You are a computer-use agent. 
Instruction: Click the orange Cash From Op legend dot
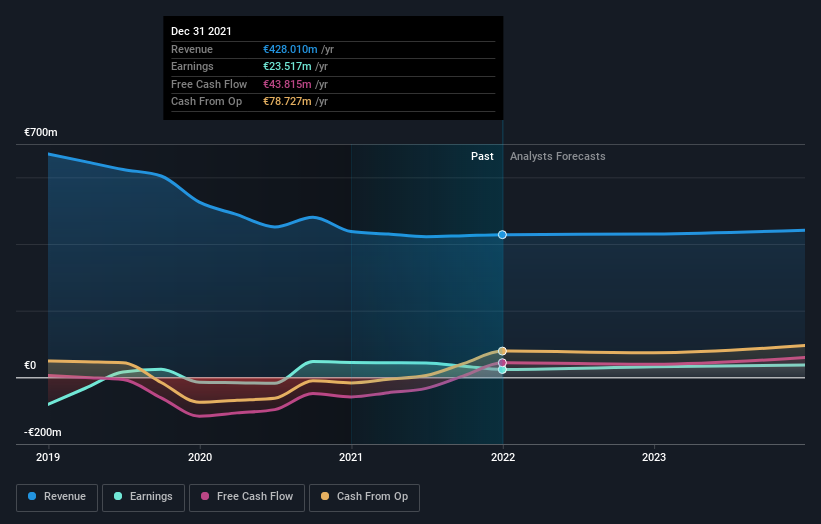pos(325,496)
